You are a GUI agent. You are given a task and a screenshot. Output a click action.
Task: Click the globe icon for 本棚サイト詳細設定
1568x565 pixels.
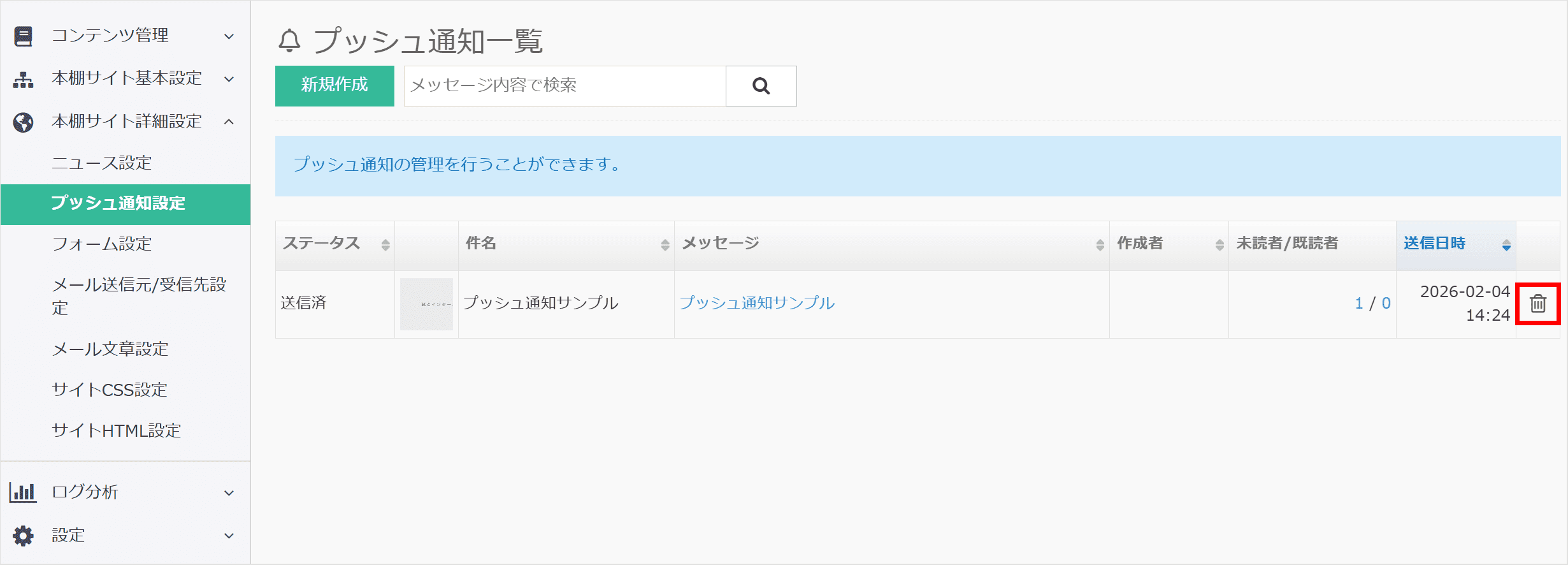pyautogui.click(x=24, y=122)
